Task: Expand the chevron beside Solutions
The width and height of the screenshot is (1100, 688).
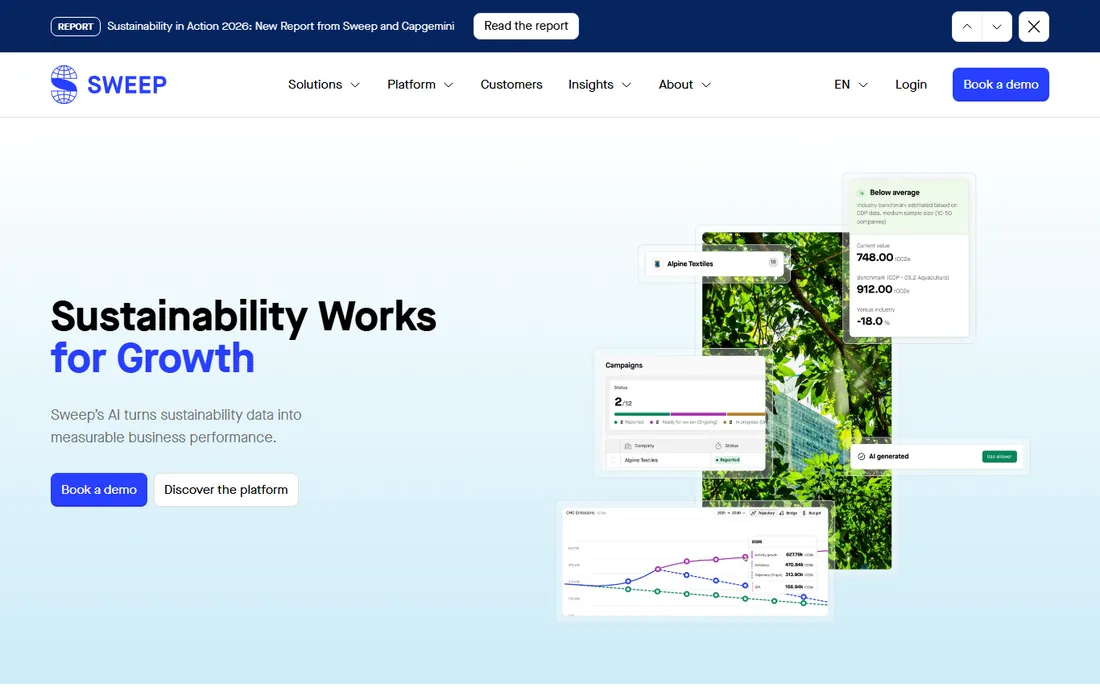Action: (355, 85)
